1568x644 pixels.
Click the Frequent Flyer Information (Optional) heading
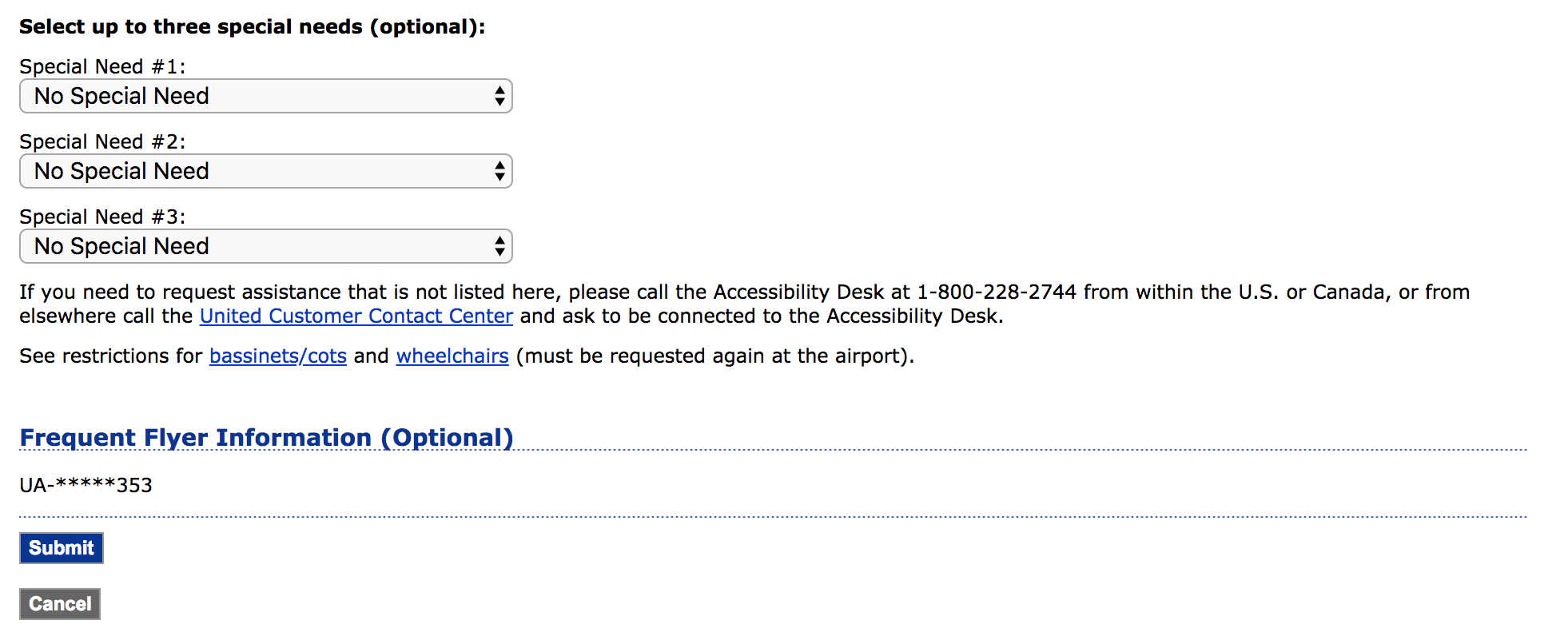(266, 438)
